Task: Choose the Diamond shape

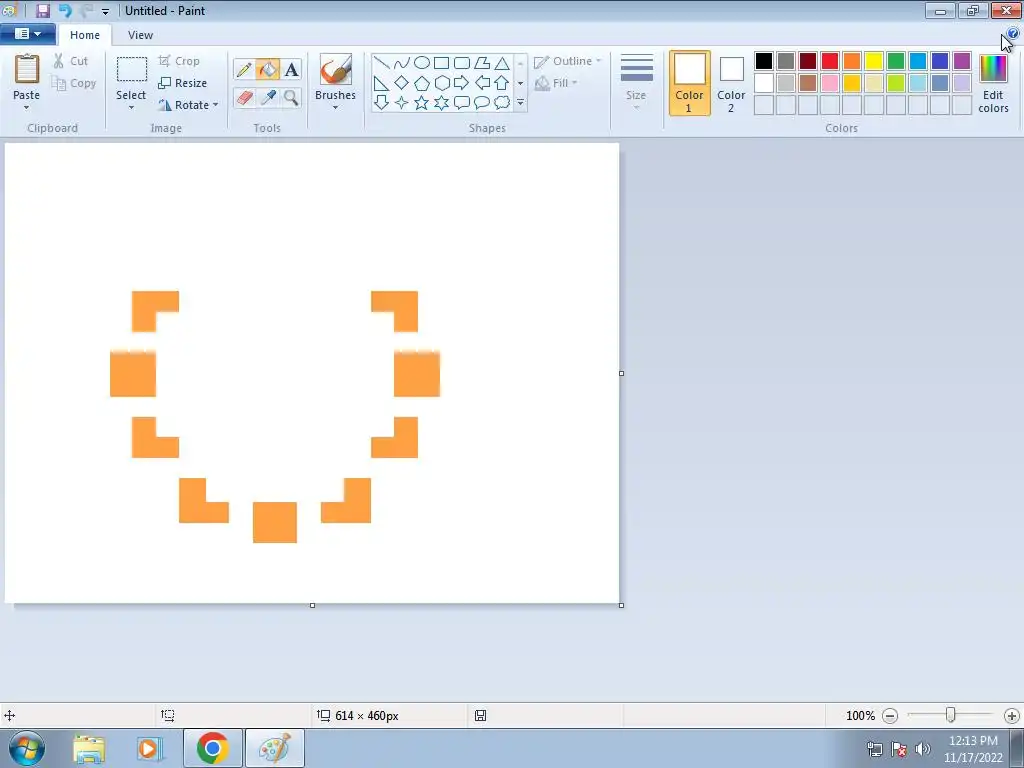Action: [402, 83]
